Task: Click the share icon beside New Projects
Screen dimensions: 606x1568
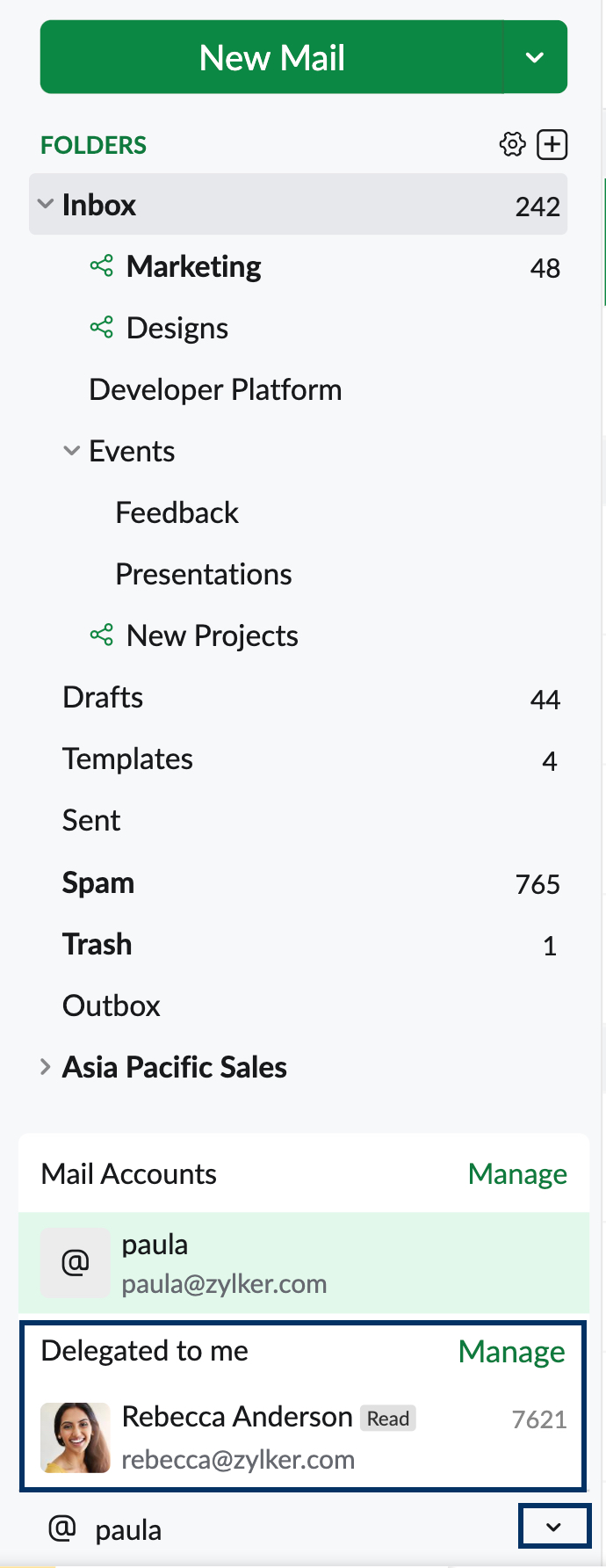Action: [102, 635]
